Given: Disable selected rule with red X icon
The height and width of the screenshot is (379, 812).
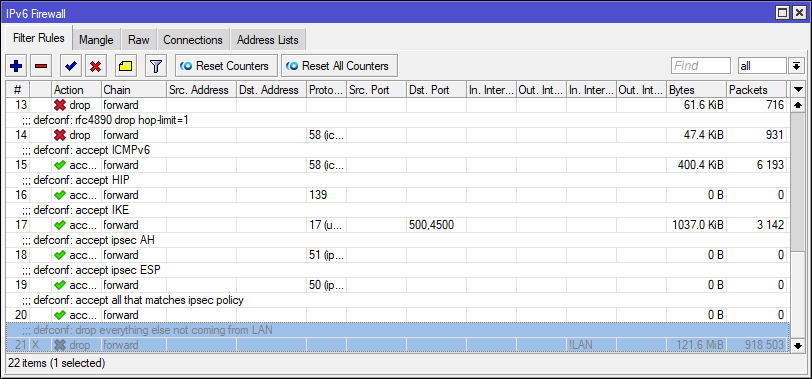Looking at the screenshot, I should [x=95, y=66].
